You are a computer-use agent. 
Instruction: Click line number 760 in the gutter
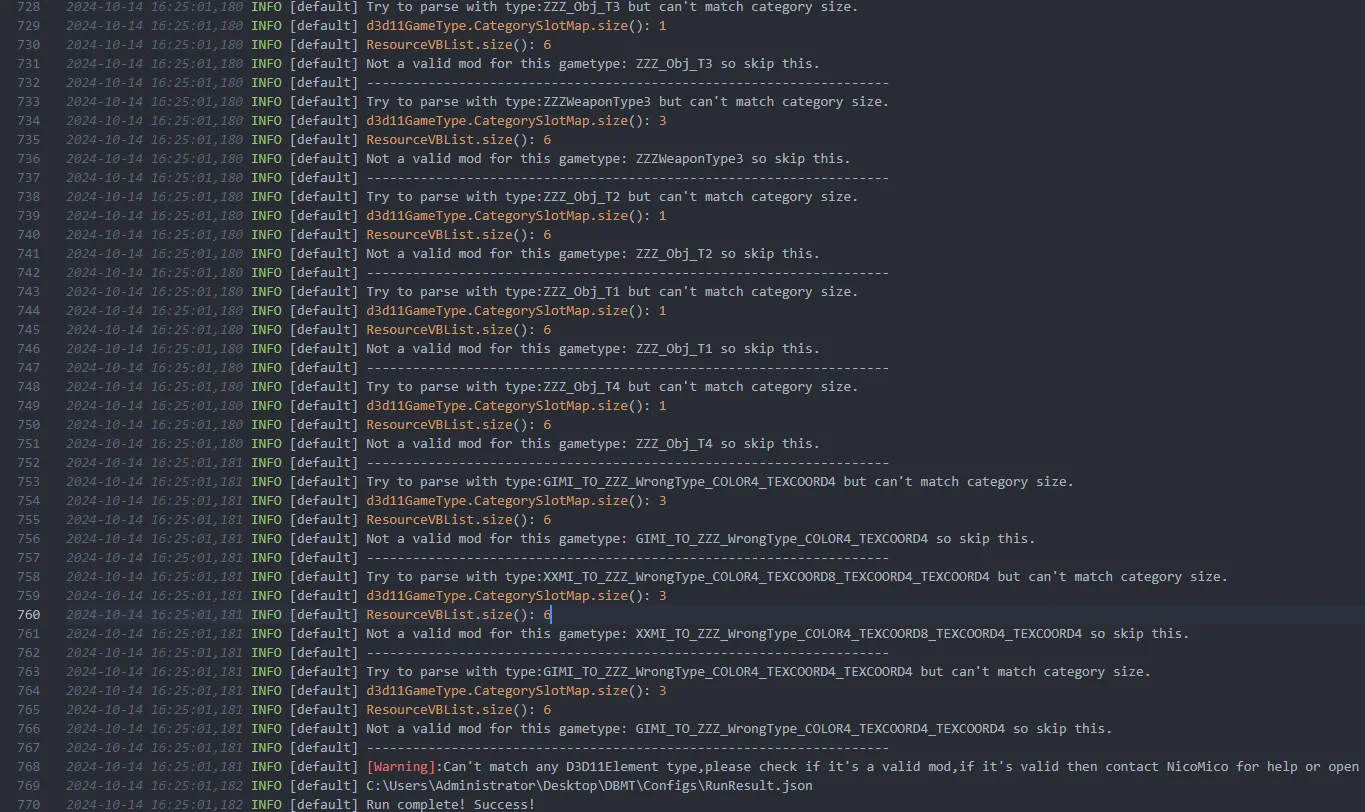click(29, 615)
